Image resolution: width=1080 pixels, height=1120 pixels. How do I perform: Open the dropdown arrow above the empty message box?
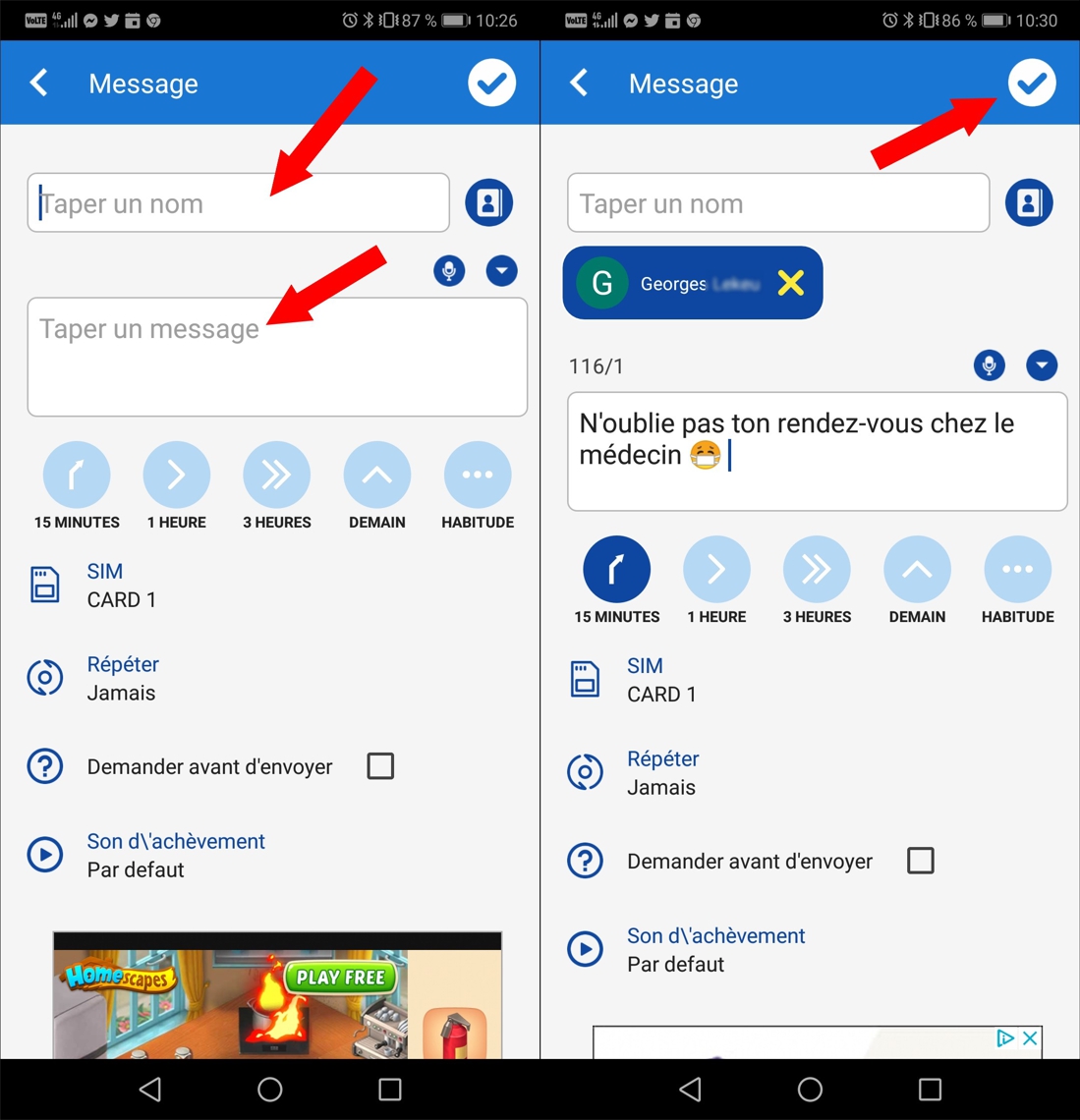point(501,270)
